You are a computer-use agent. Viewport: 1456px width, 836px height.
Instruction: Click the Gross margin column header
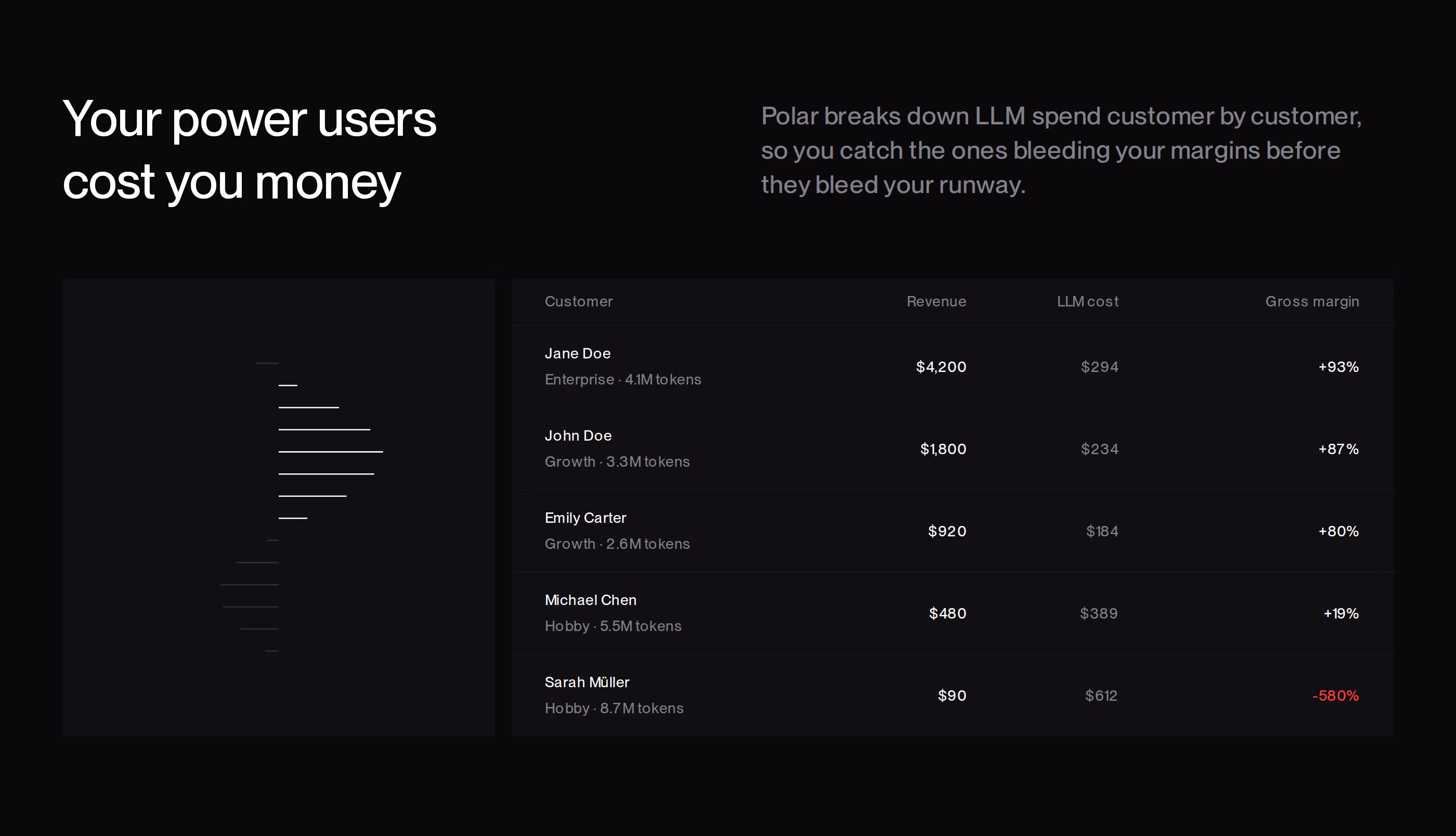[x=1312, y=302]
